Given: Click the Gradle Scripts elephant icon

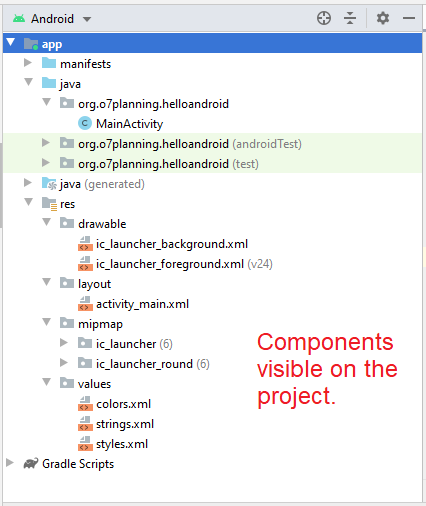Looking at the screenshot, I should tap(31, 464).
